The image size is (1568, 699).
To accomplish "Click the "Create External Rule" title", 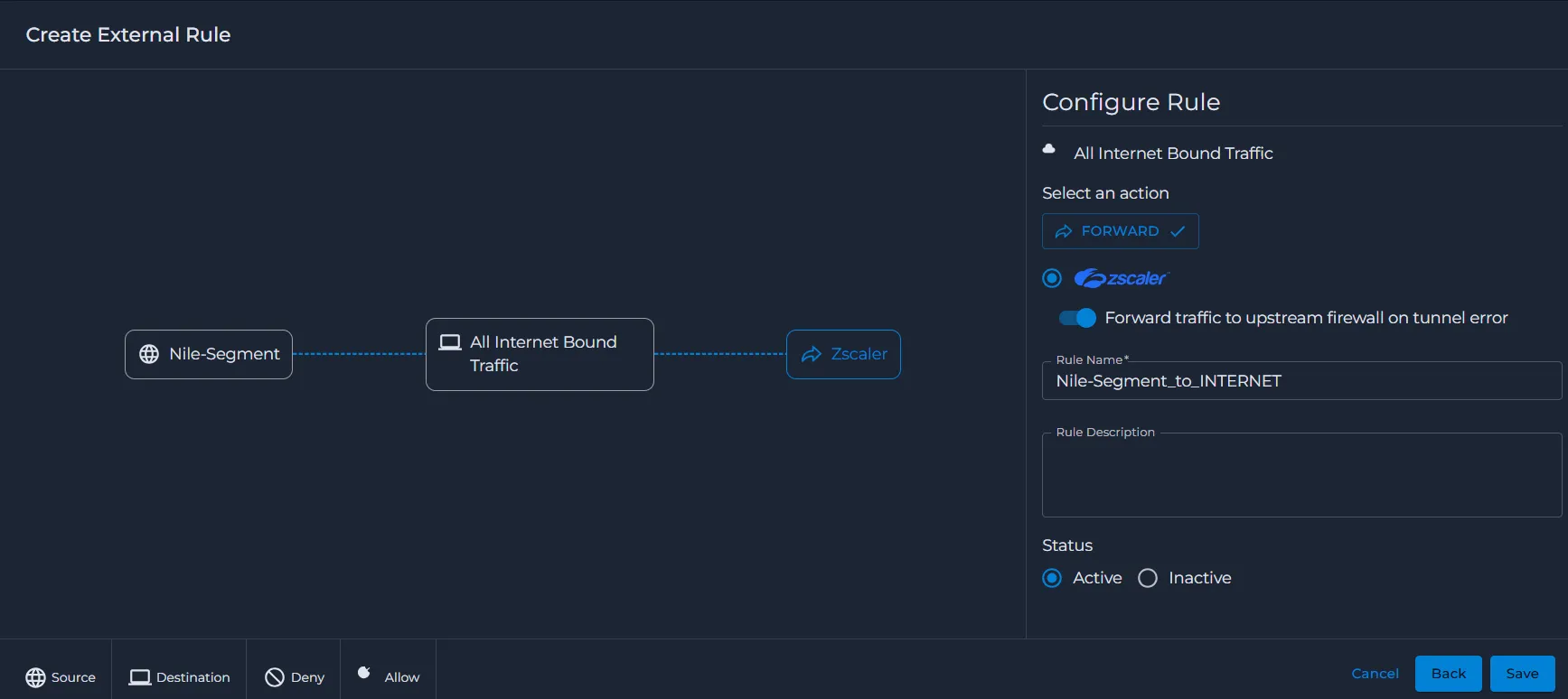I will tap(128, 34).
